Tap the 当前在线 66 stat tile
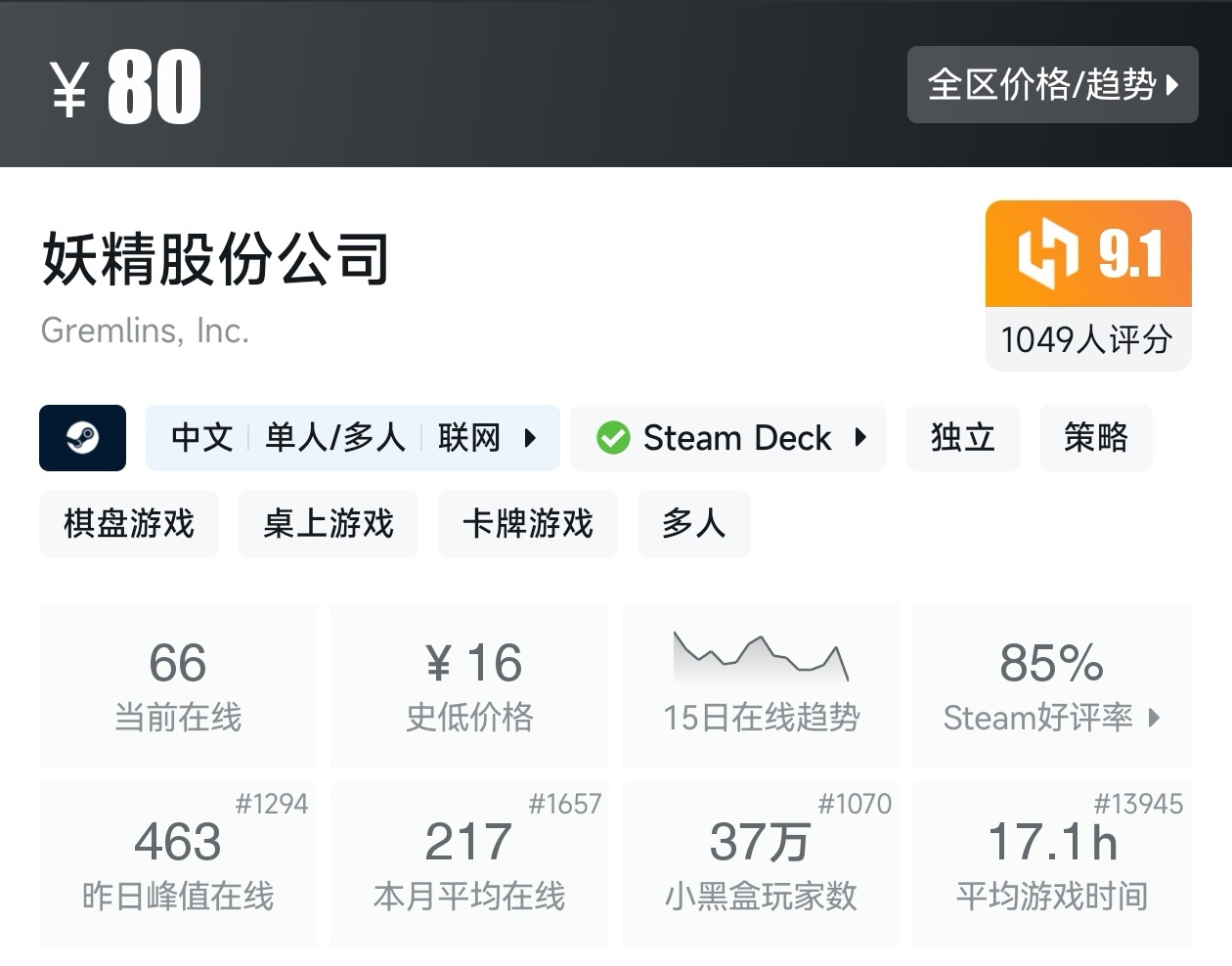Viewport: 1232px width, 966px height. 178,685
